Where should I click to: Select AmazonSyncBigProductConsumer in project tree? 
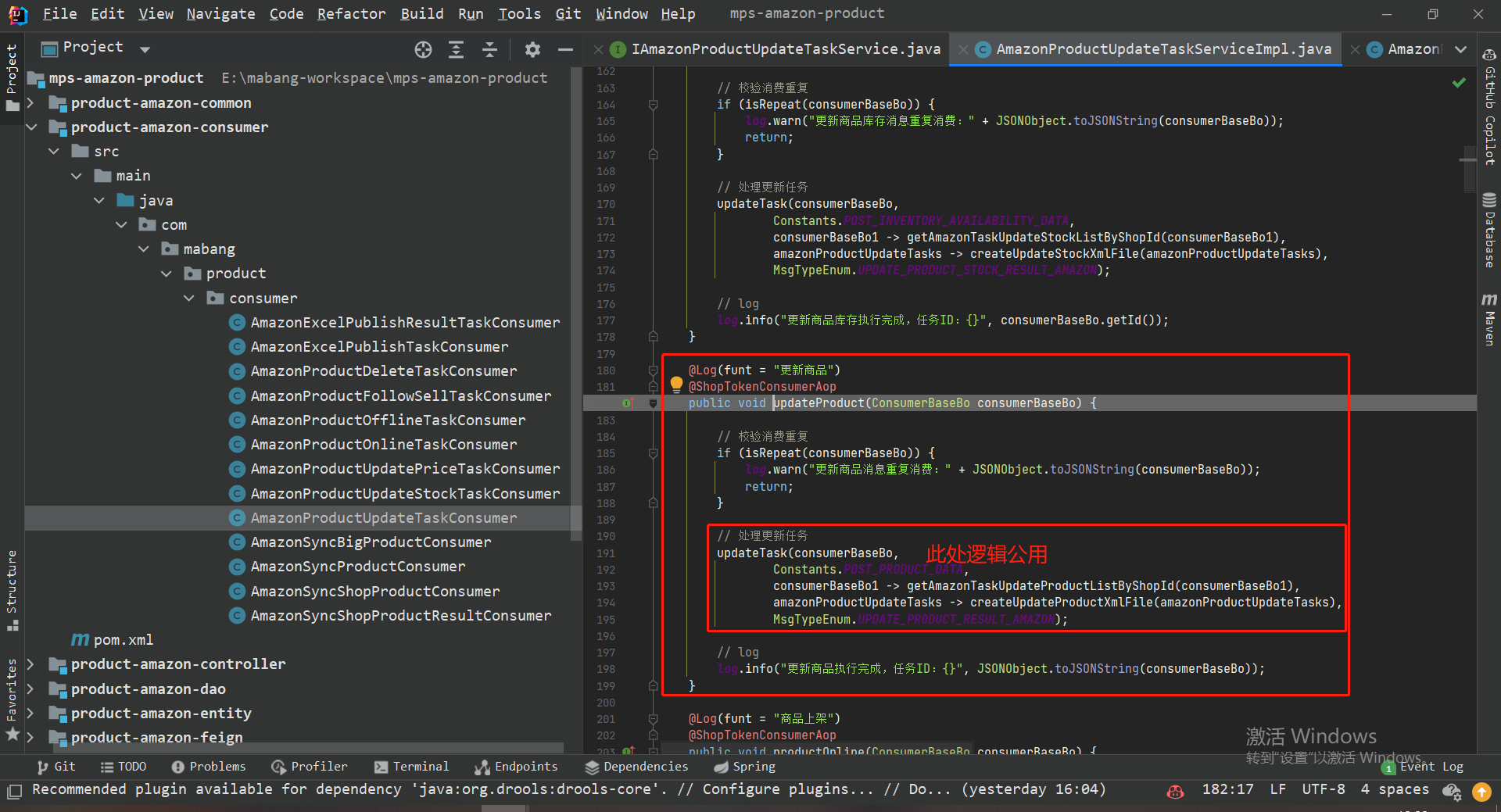click(x=371, y=542)
